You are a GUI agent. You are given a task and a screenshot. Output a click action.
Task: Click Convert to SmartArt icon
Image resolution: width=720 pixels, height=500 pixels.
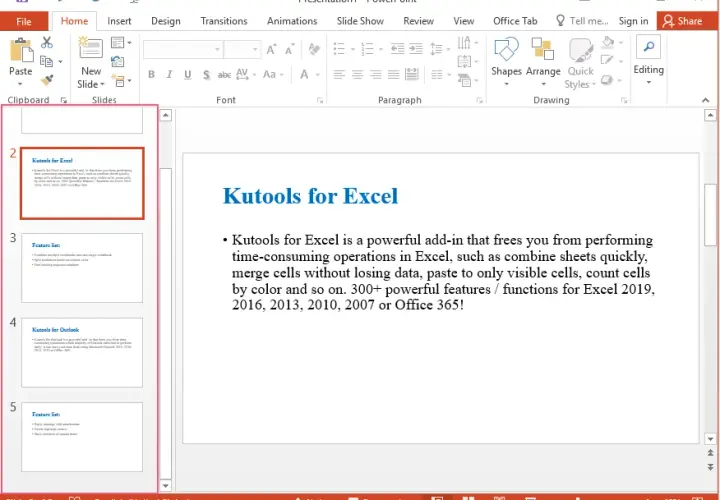tap(464, 80)
